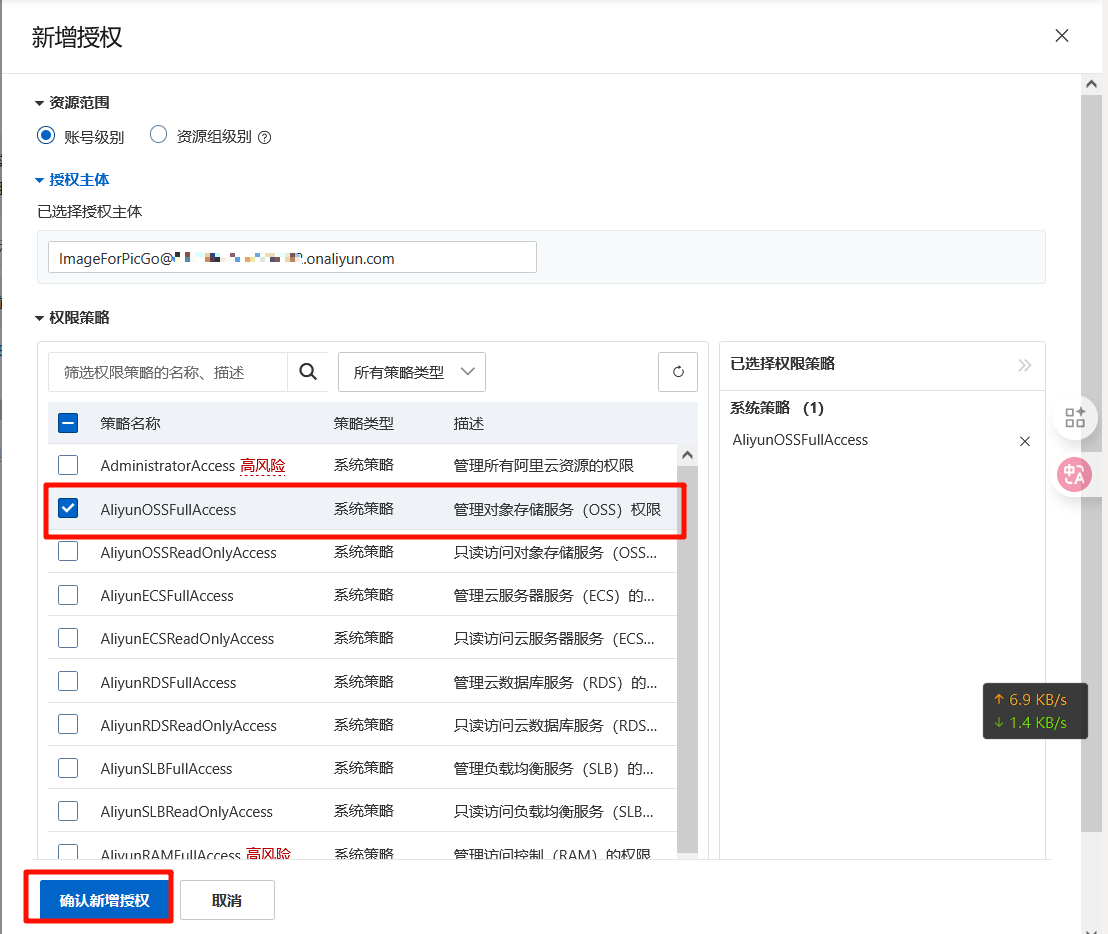Screen dimensions: 1108x934
Task: Select the 资源组级别 radio option
Action: click(158, 134)
